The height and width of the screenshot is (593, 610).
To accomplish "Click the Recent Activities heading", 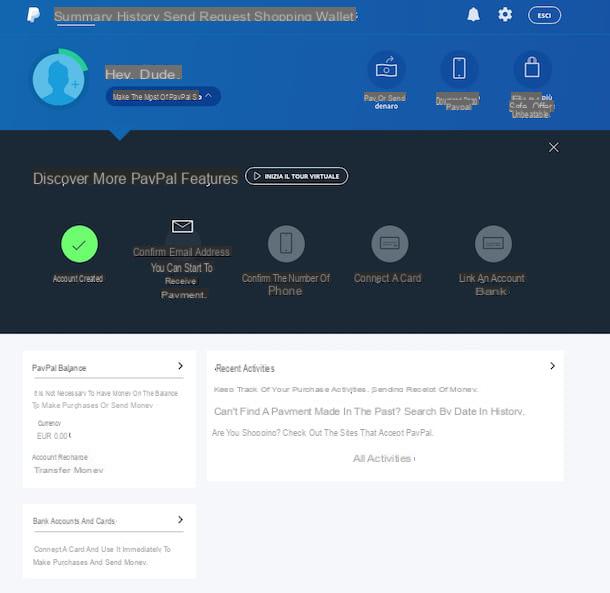I will pos(245,368).
